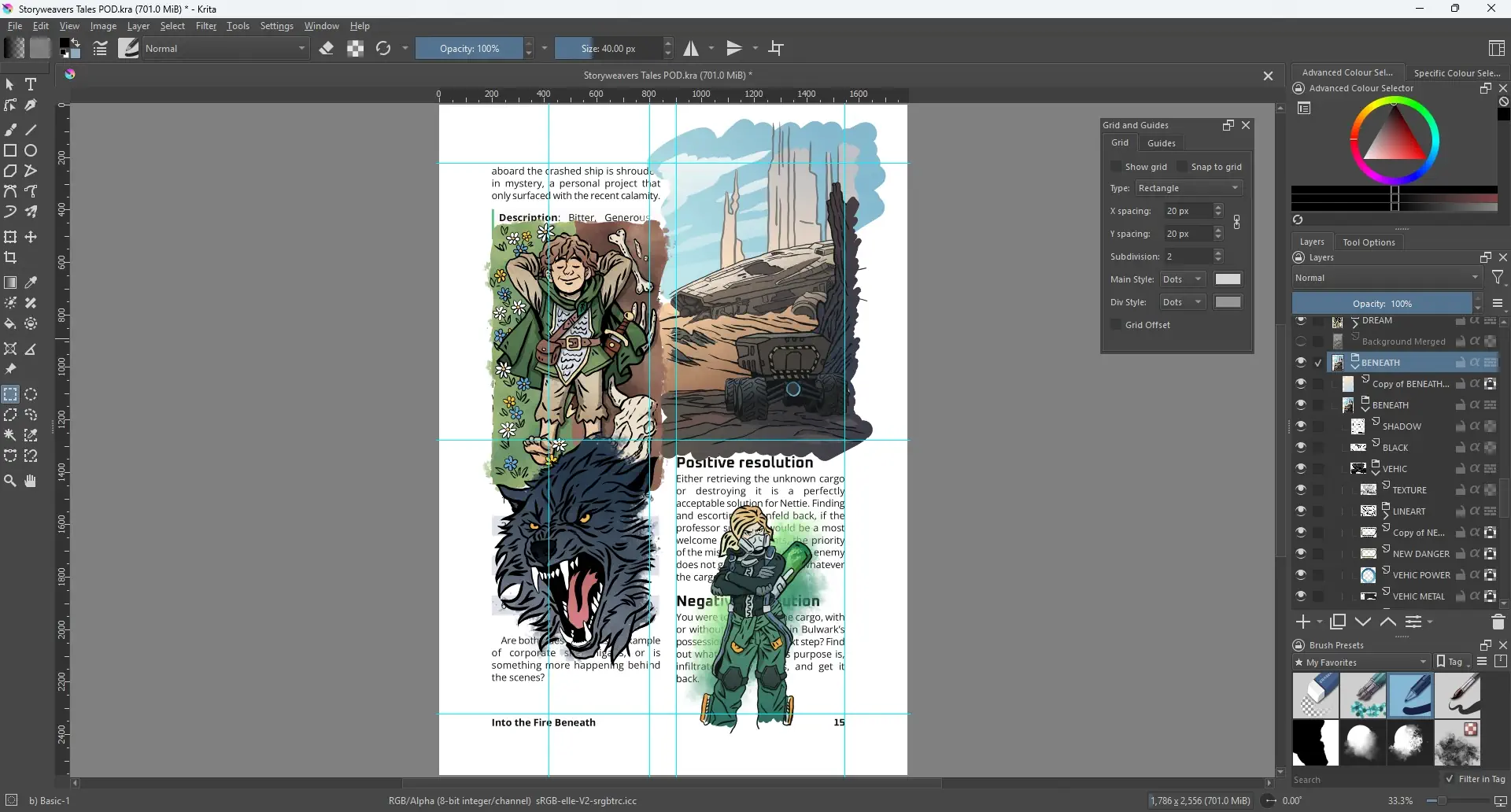
Task: Open the grid Type dropdown
Action: coord(1188,188)
